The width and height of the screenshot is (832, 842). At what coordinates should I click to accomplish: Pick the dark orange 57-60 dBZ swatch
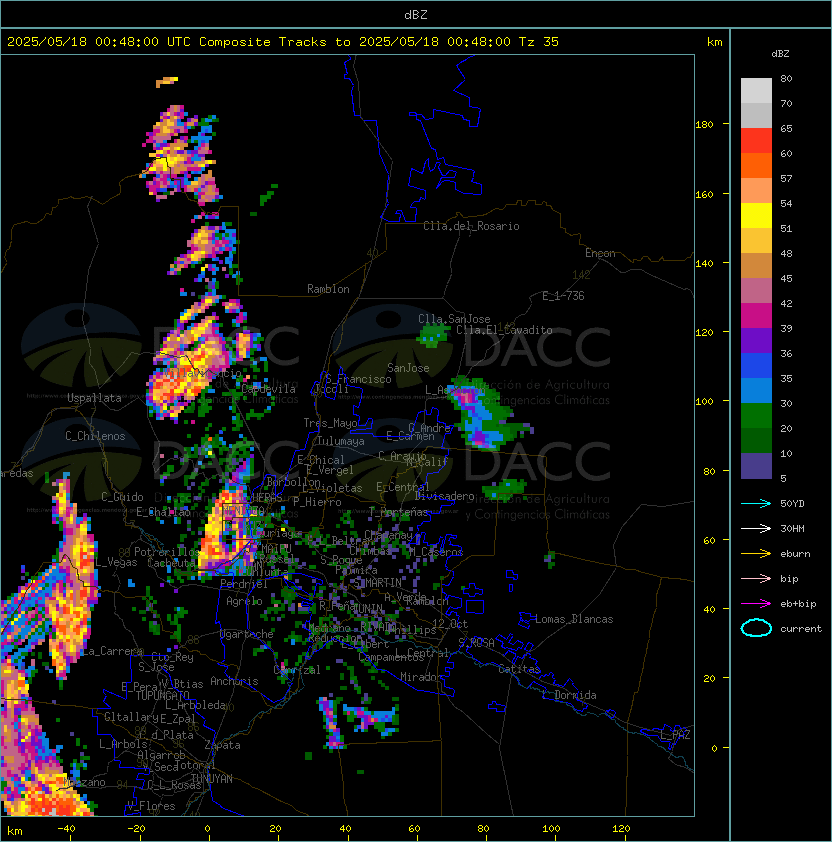tap(756, 165)
